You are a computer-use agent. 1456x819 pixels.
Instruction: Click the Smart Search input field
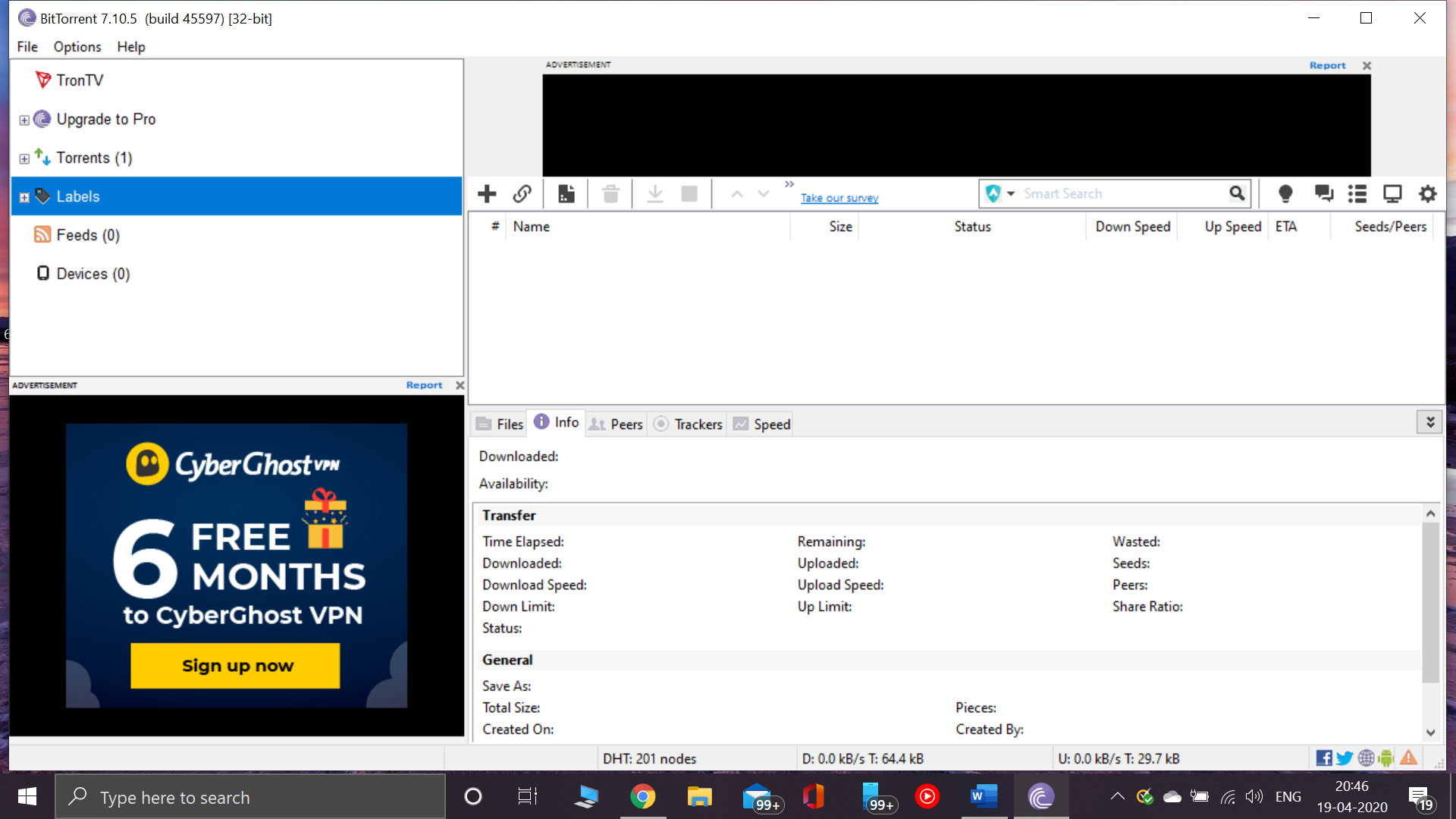[1122, 194]
